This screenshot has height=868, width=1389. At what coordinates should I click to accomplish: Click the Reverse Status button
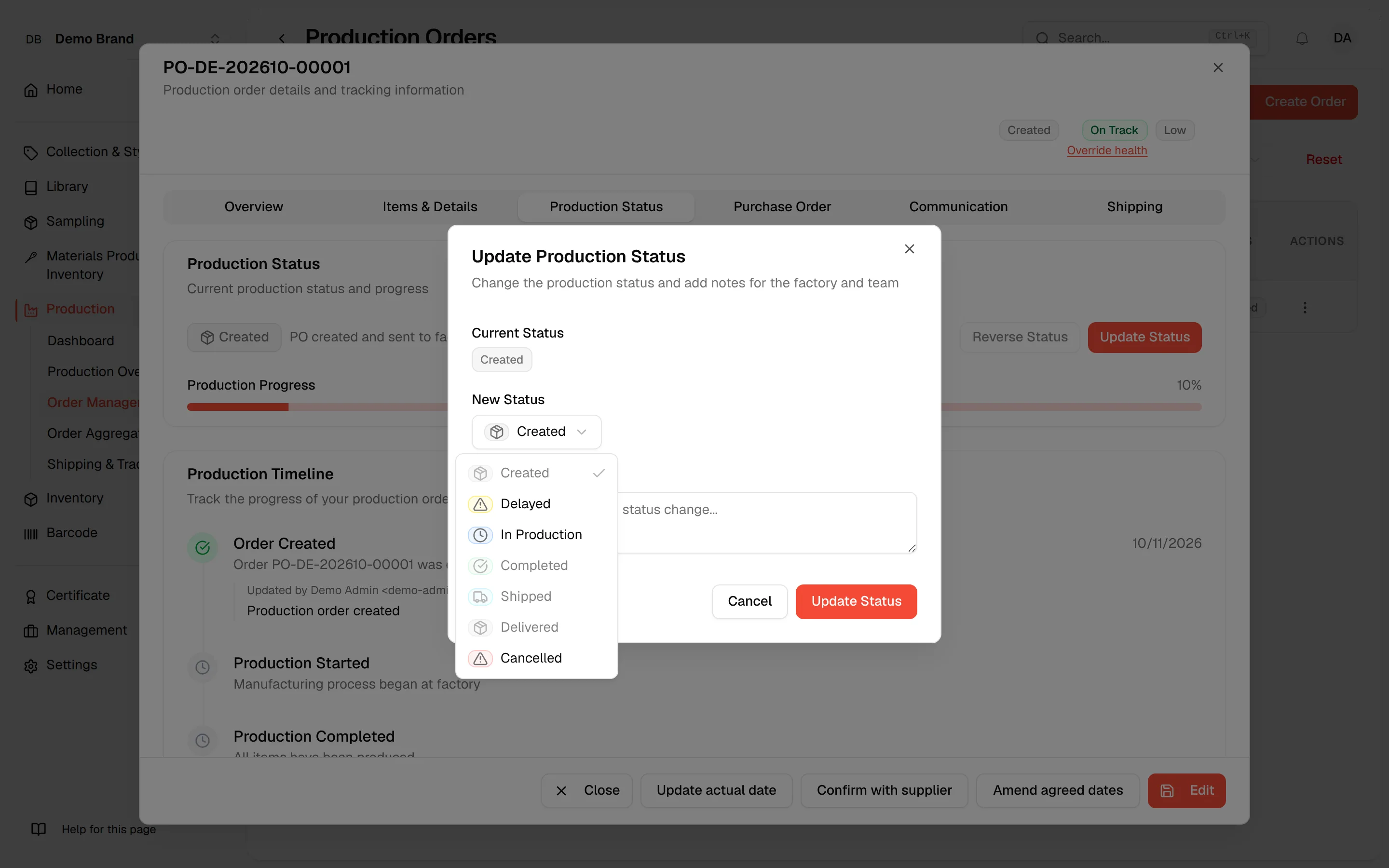pyautogui.click(x=1020, y=337)
